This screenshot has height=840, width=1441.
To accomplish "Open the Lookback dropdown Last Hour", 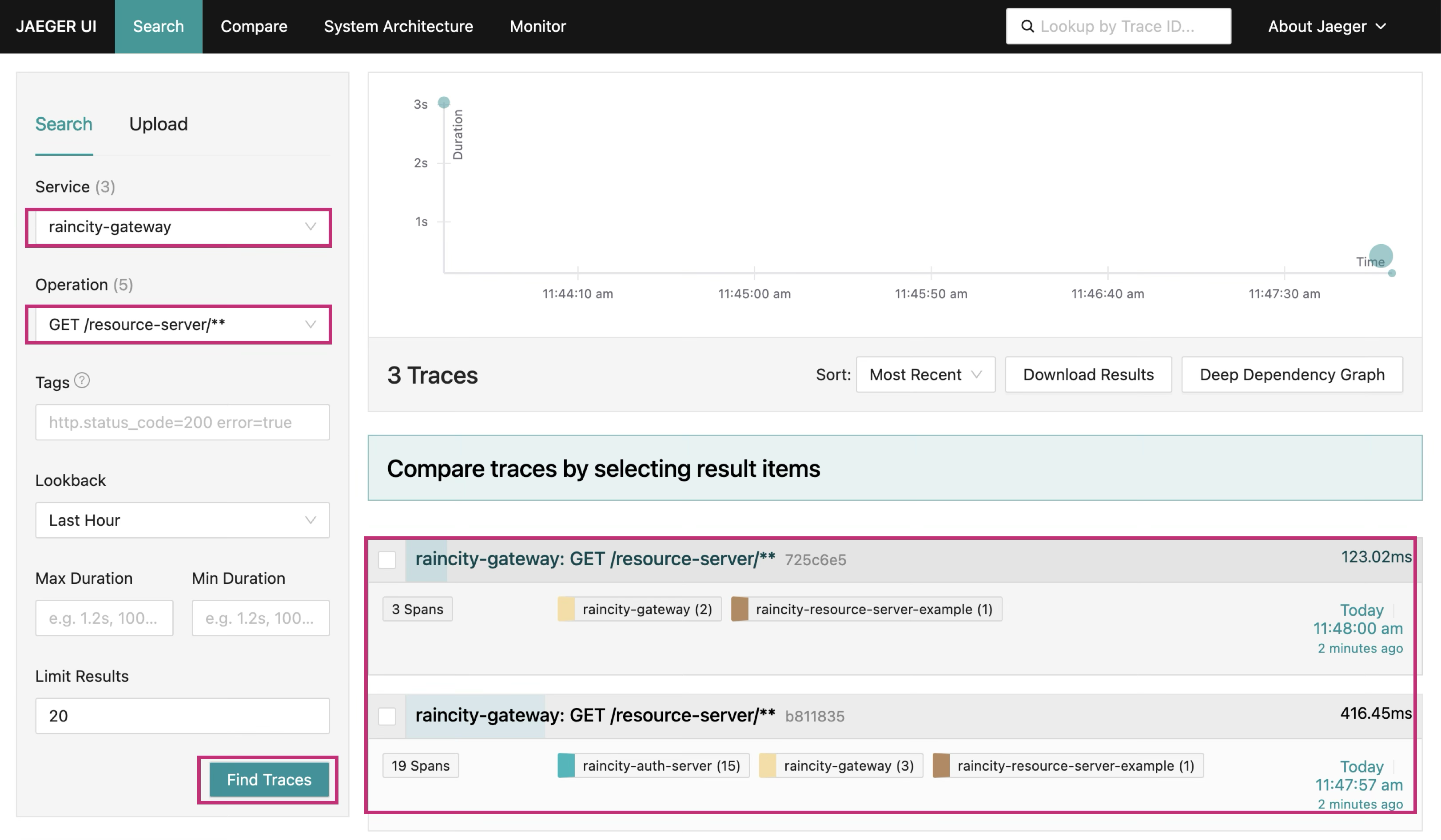I will 183,520.
